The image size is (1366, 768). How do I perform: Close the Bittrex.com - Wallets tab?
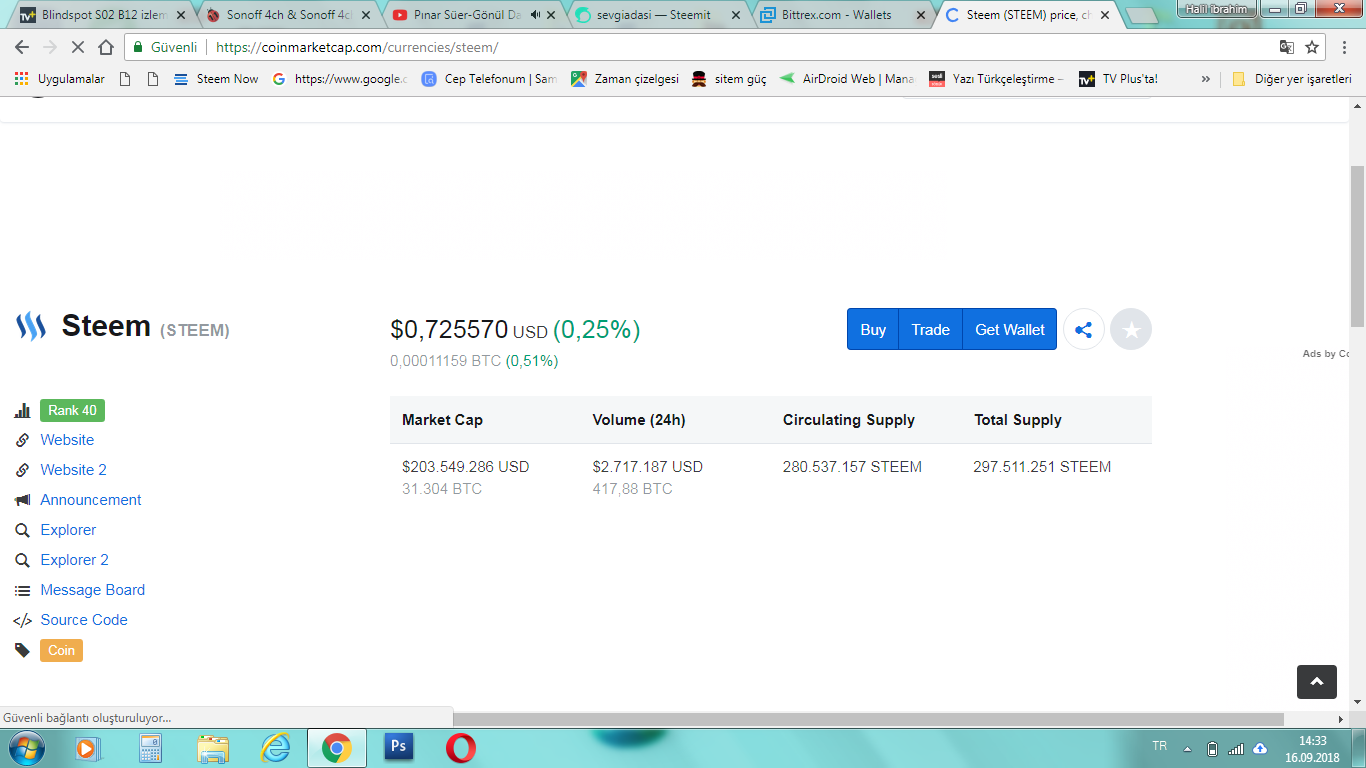tap(923, 15)
